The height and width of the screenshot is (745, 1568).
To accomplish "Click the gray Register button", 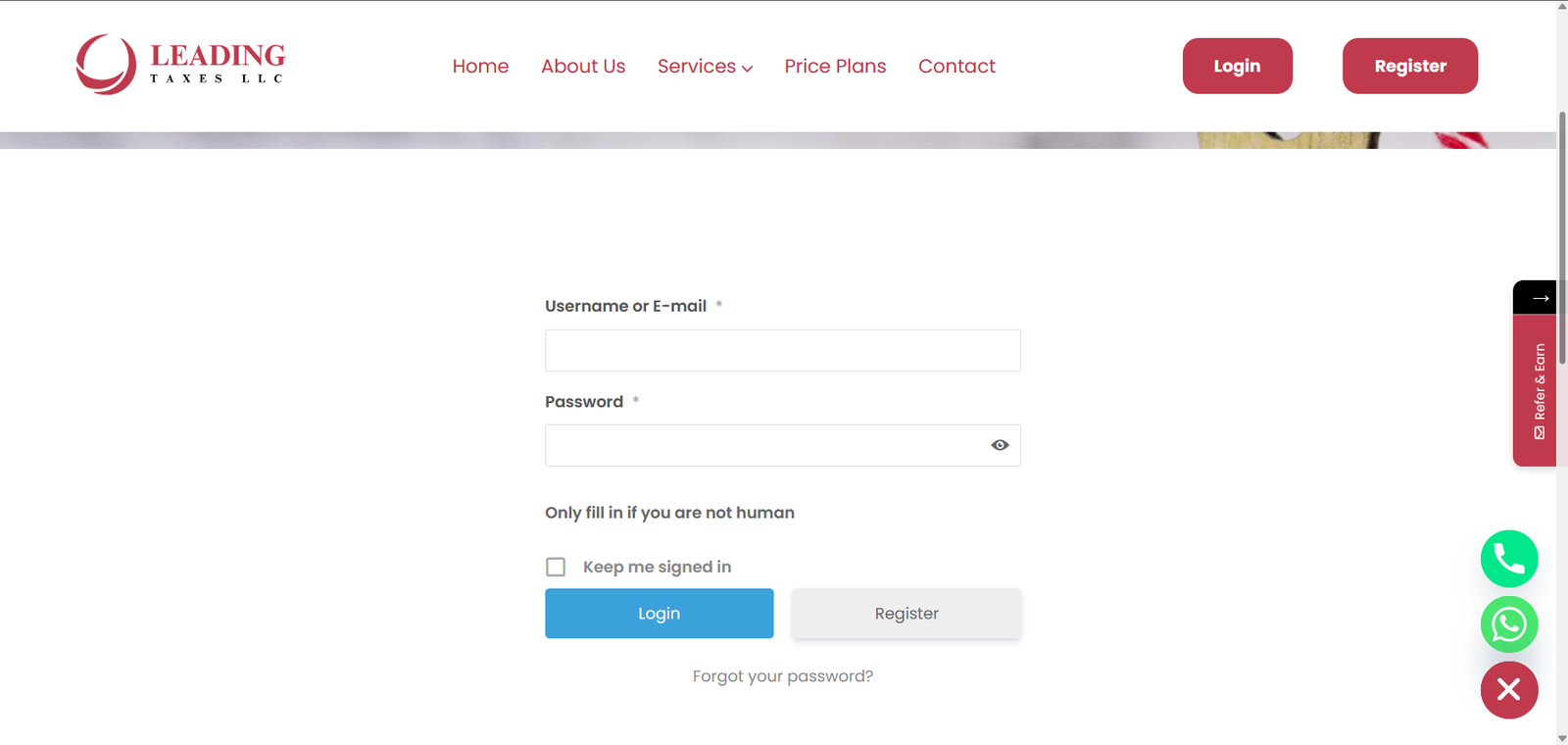I will [906, 614].
